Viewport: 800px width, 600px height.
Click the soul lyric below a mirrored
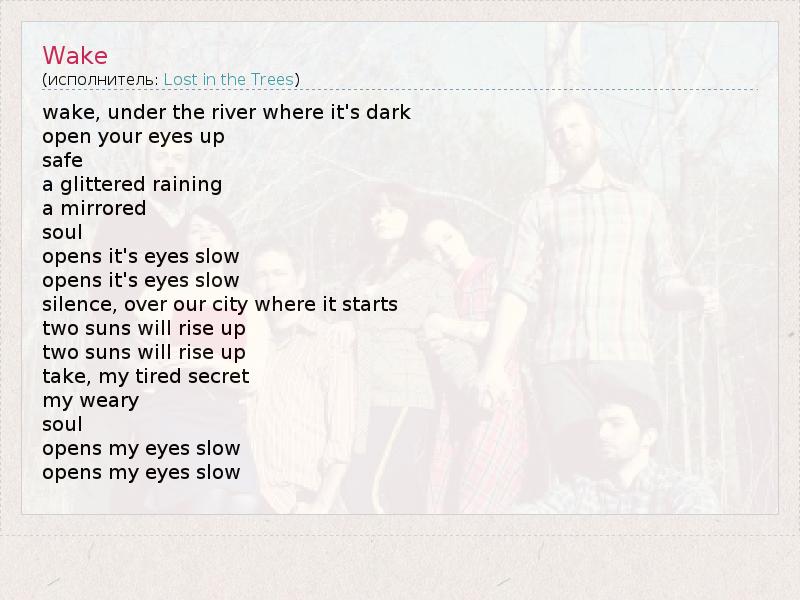coord(62,232)
